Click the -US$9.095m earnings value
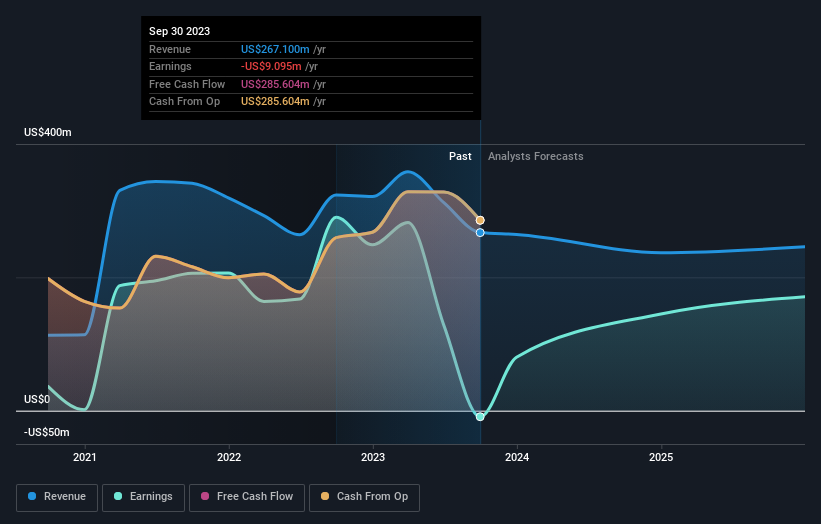 271,66
